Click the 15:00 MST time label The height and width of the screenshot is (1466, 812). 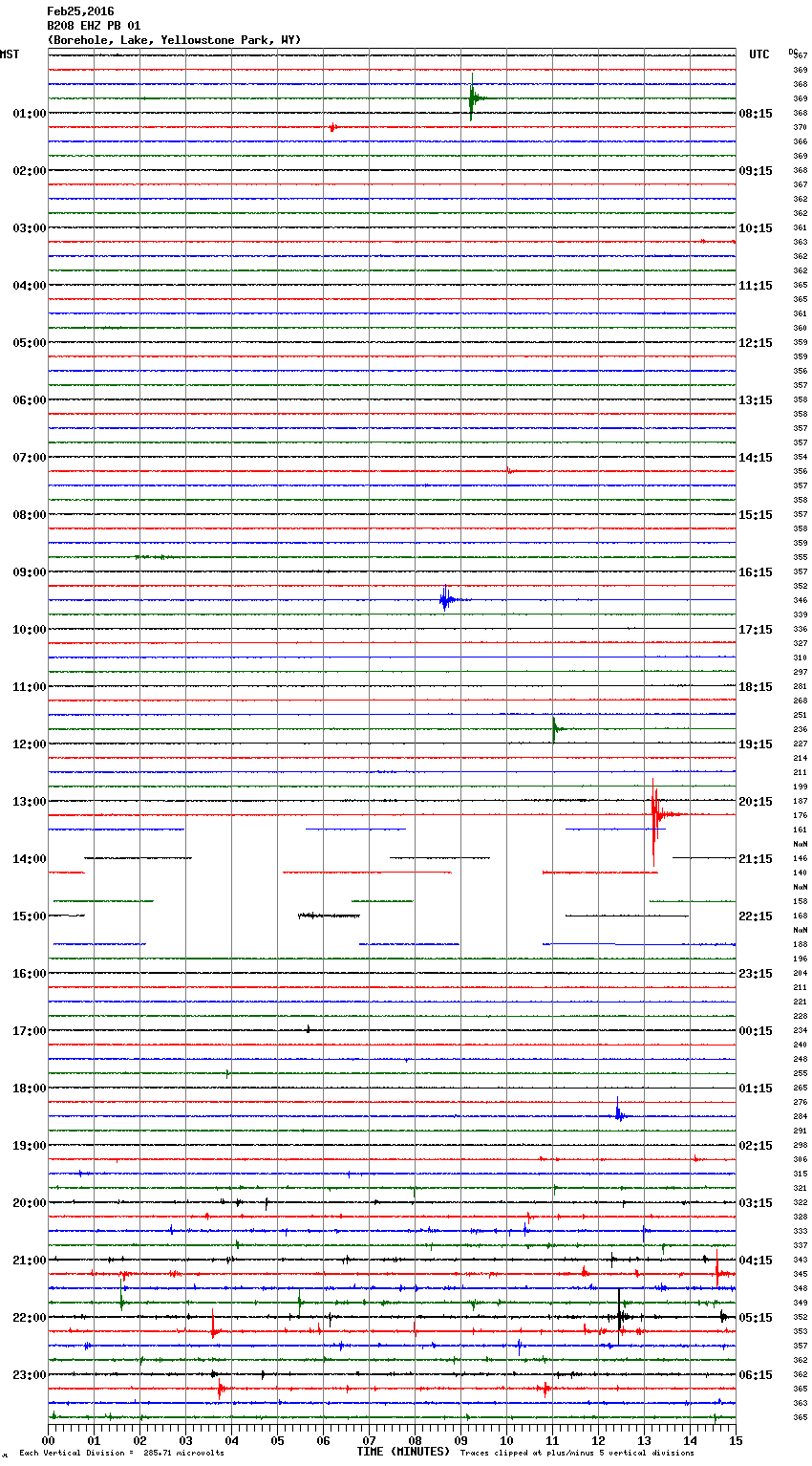pos(30,916)
